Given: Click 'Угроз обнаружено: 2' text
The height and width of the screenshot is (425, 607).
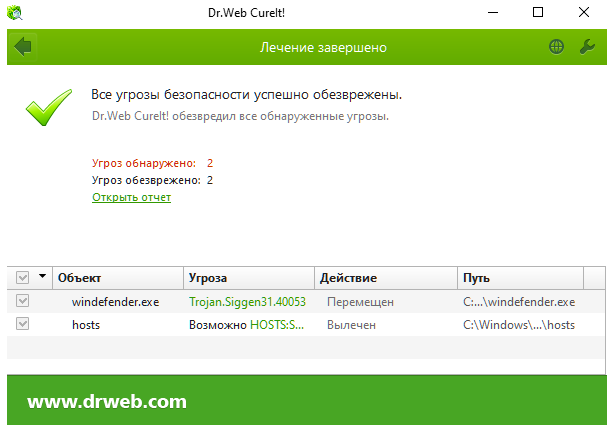Looking at the screenshot, I should coord(152,163).
